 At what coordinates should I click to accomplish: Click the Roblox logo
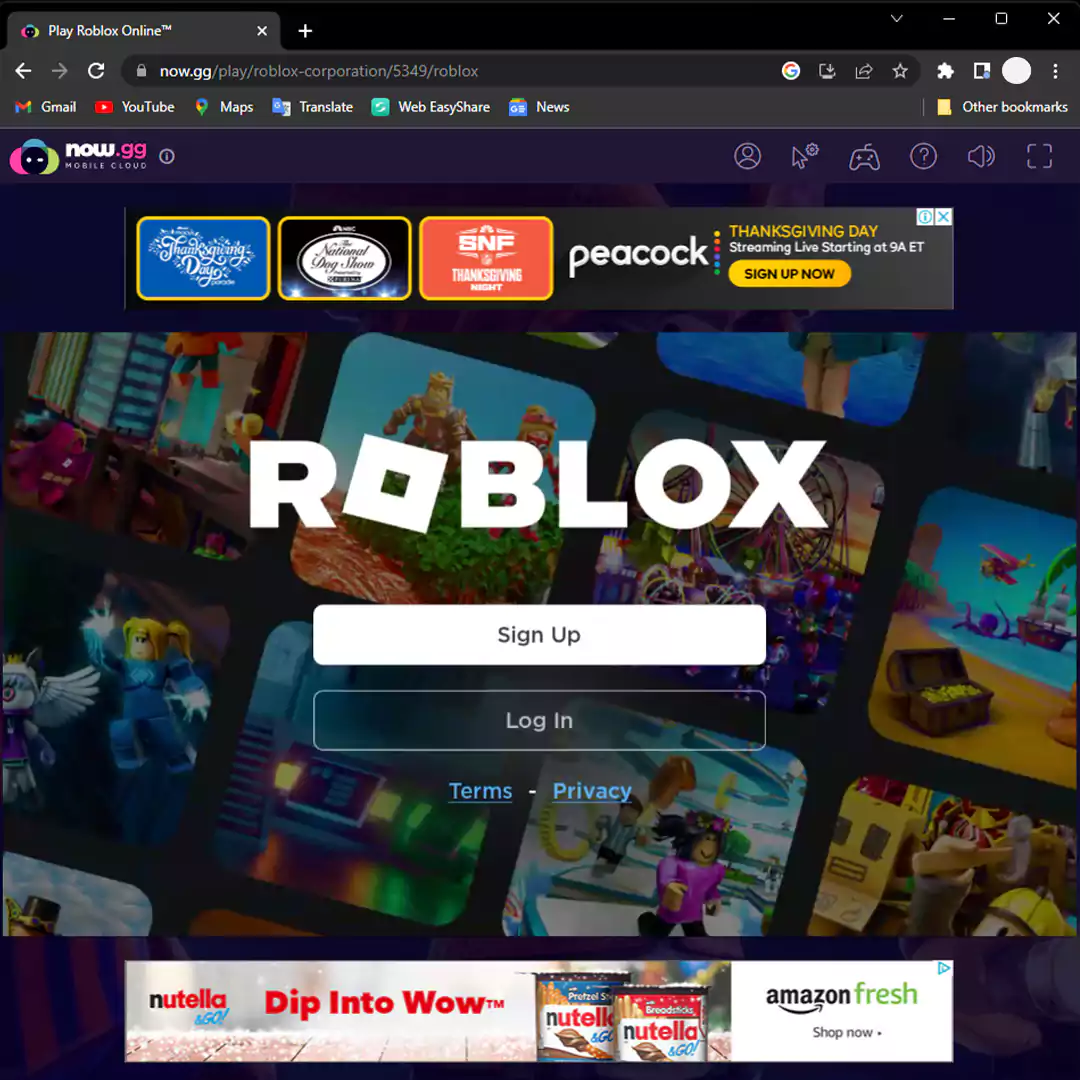pyautogui.click(x=538, y=484)
